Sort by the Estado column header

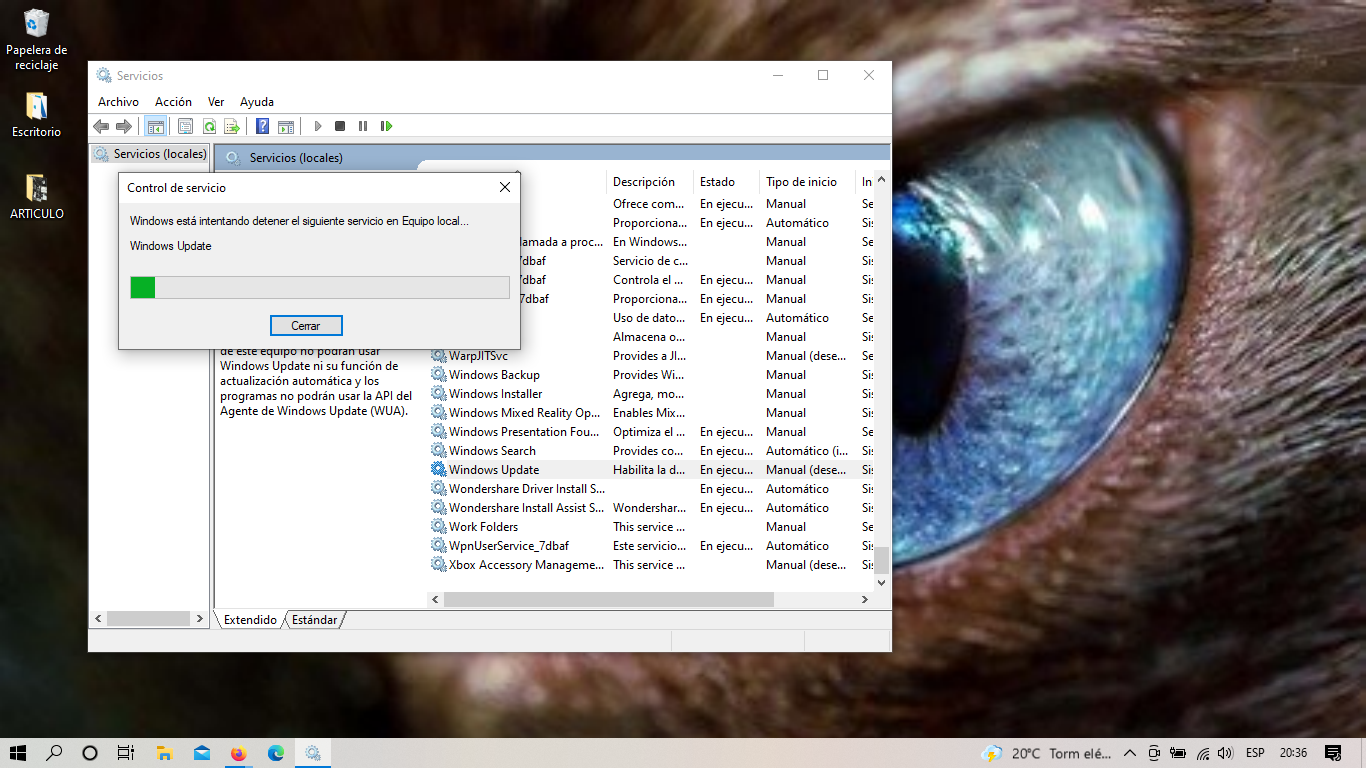point(717,182)
